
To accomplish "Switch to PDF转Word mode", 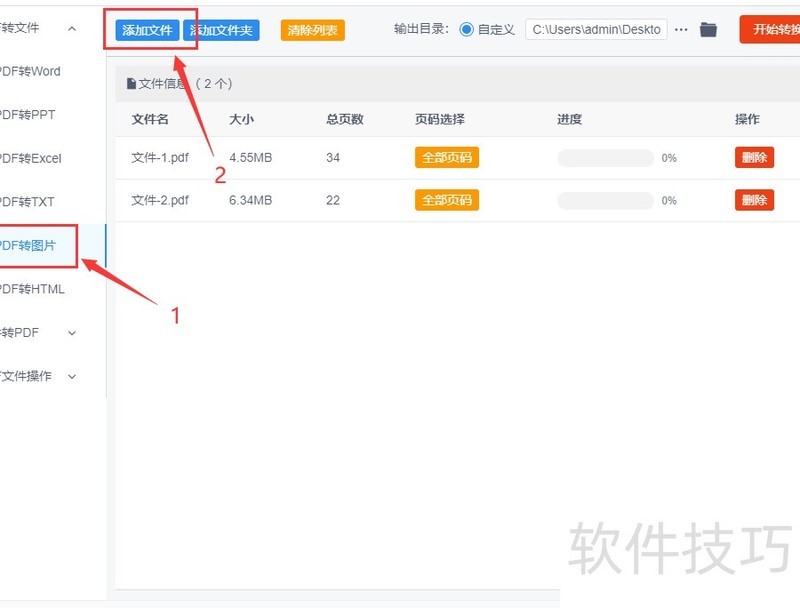I will pos(30,71).
